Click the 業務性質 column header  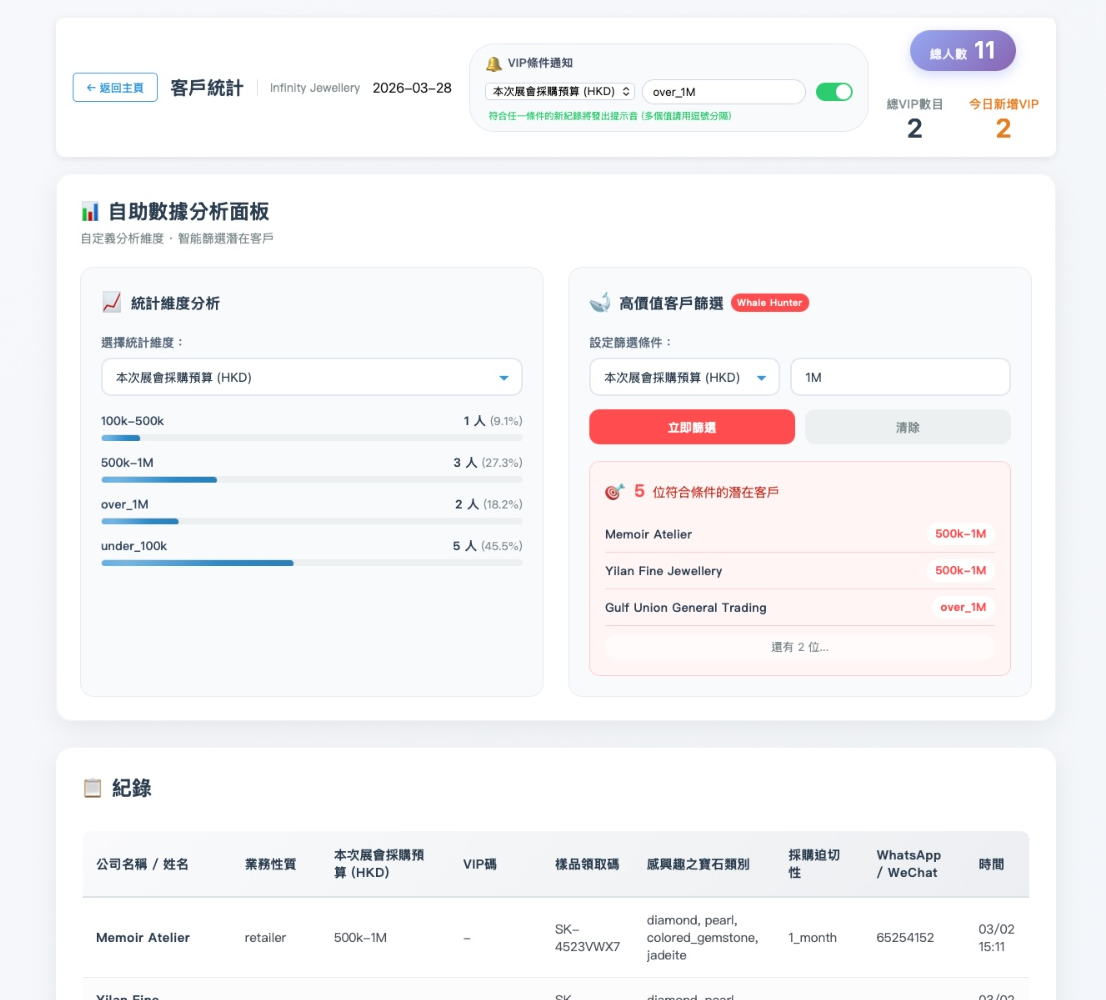click(x=270, y=864)
